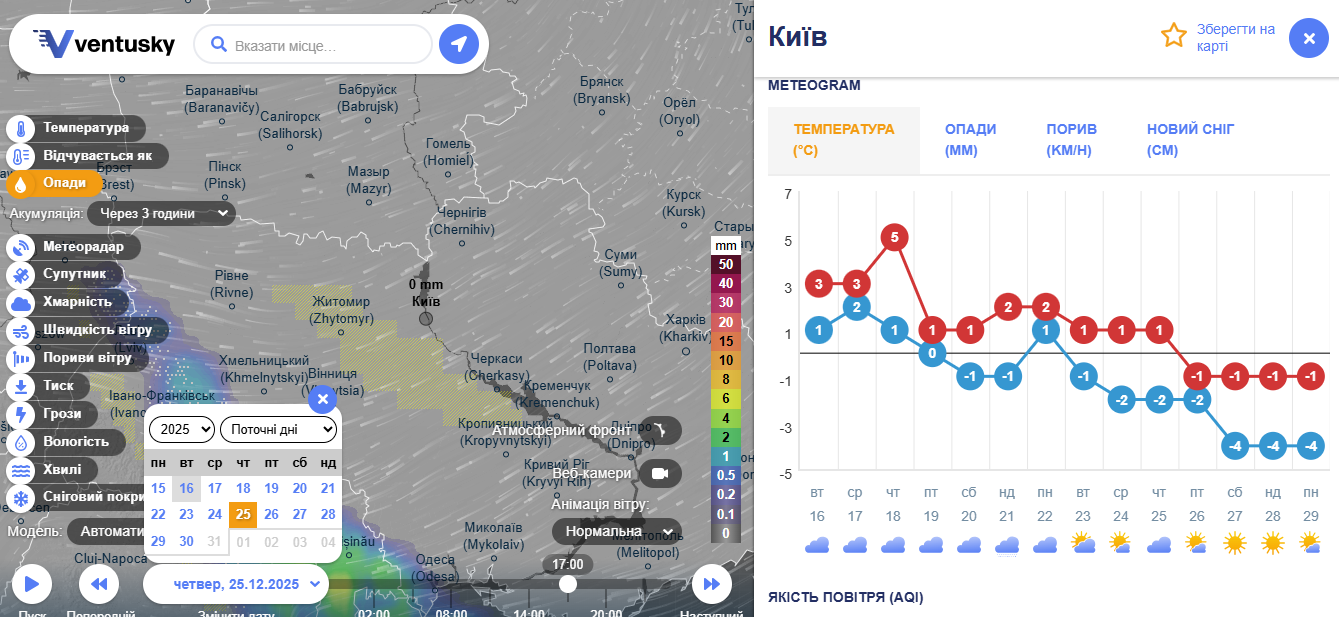Viewport: 1339px width, 617px height.
Task: Expand the wind animation Нормальна dropdown
Action: tap(616, 532)
